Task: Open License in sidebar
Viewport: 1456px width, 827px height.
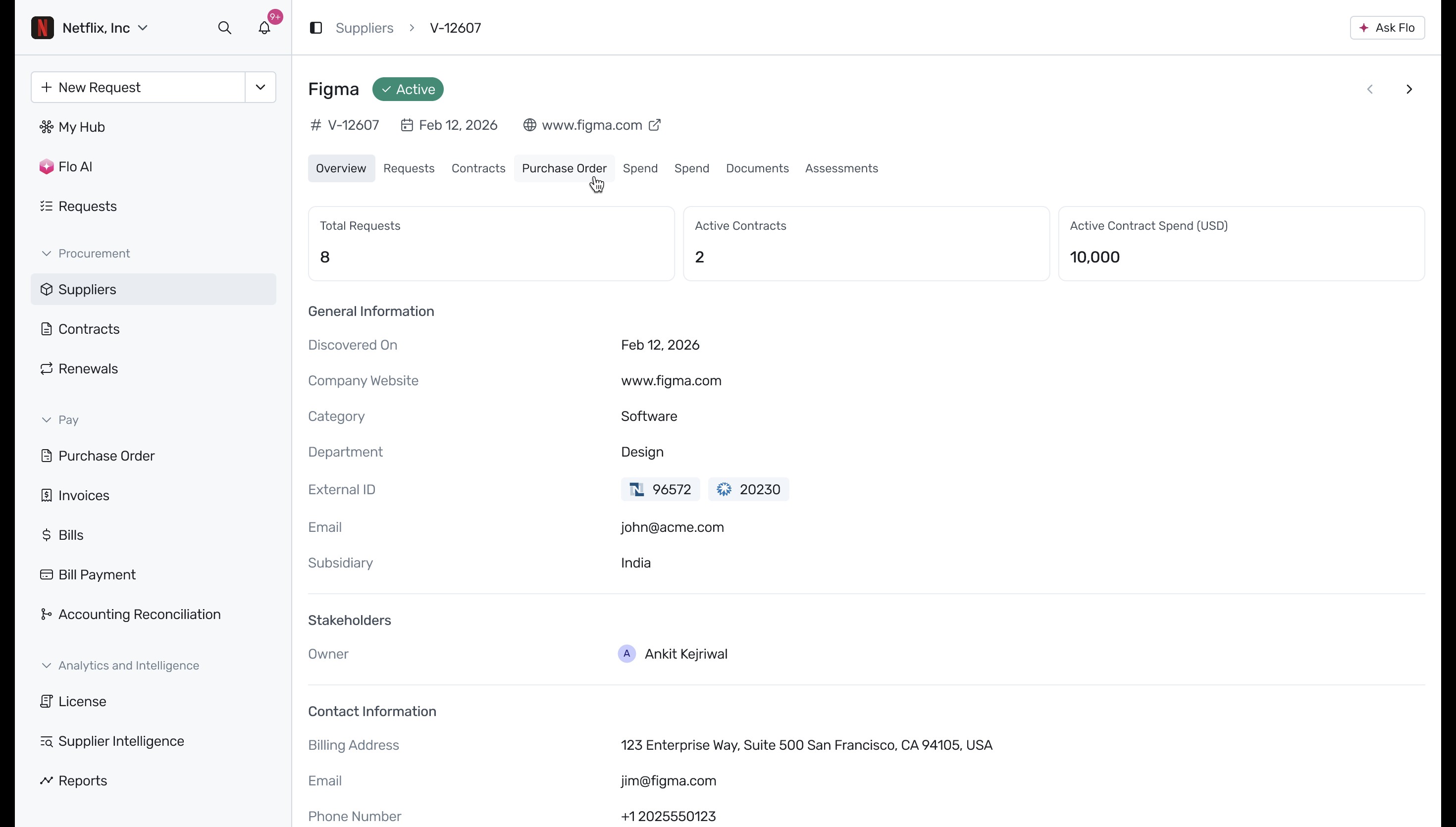Action: click(154, 702)
